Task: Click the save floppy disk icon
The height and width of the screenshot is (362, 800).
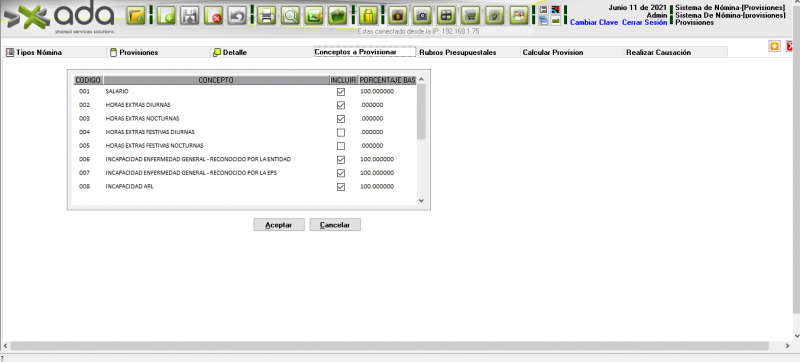Action: coord(190,16)
